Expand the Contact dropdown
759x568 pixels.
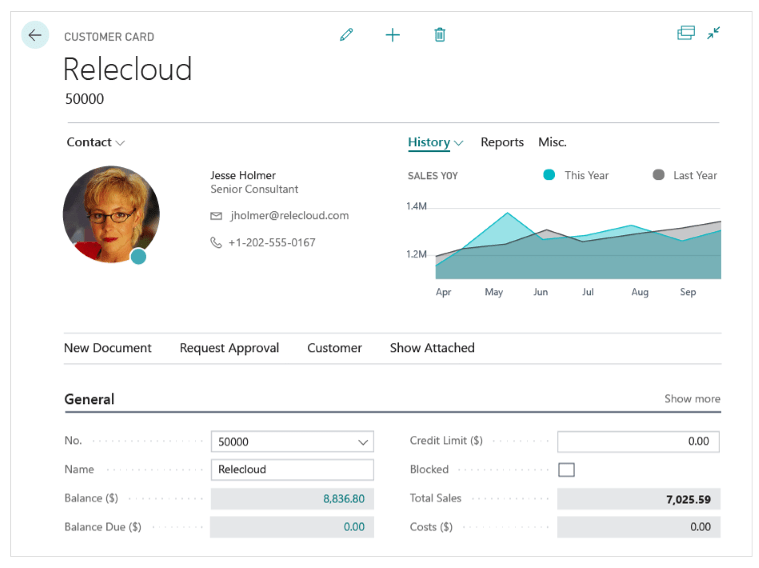click(96, 143)
